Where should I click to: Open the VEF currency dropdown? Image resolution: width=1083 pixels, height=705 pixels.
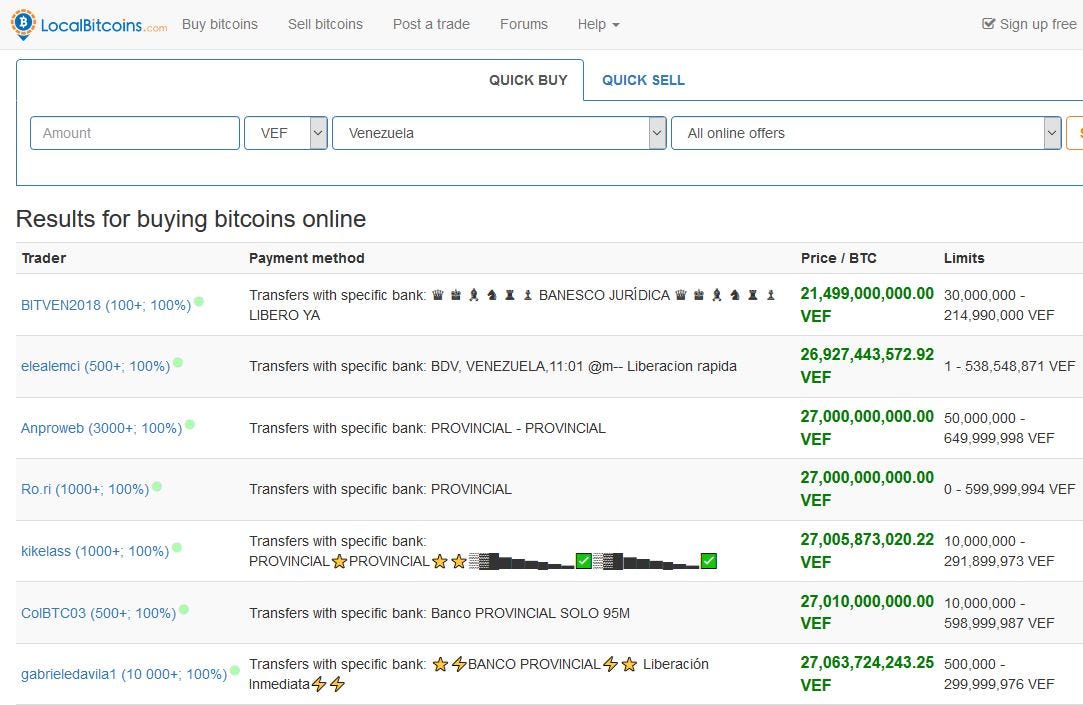[285, 133]
